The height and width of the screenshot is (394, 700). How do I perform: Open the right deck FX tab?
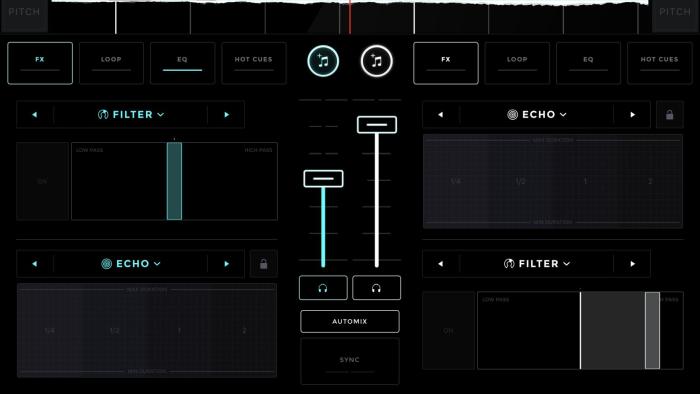click(x=446, y=63)
